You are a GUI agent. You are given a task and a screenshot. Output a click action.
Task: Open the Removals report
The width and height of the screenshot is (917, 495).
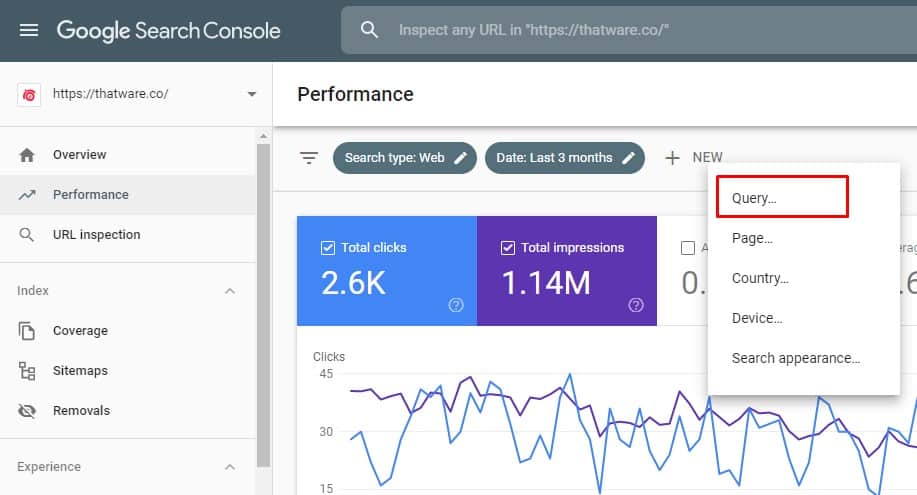(81, 411)
